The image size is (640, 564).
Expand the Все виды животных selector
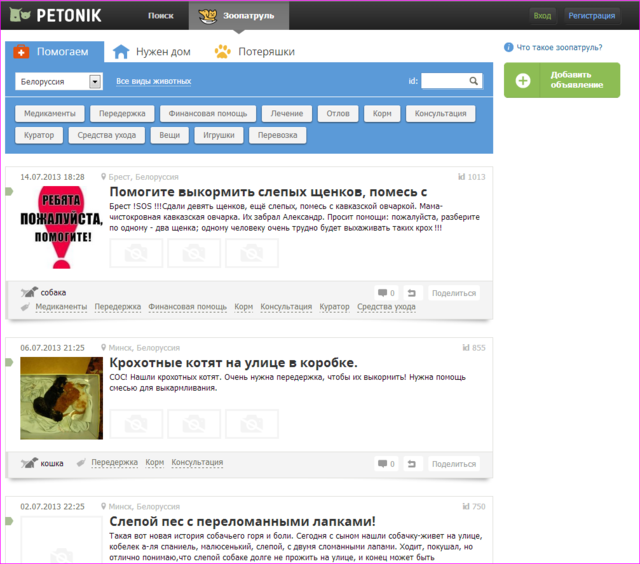pos(153,82)
